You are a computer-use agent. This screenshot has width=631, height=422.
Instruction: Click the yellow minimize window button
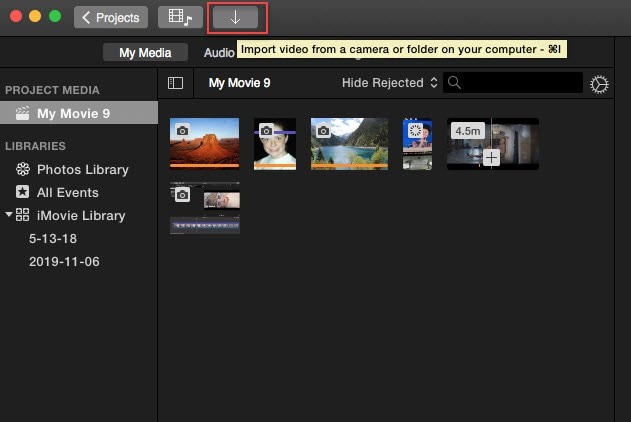click(35, 16)
